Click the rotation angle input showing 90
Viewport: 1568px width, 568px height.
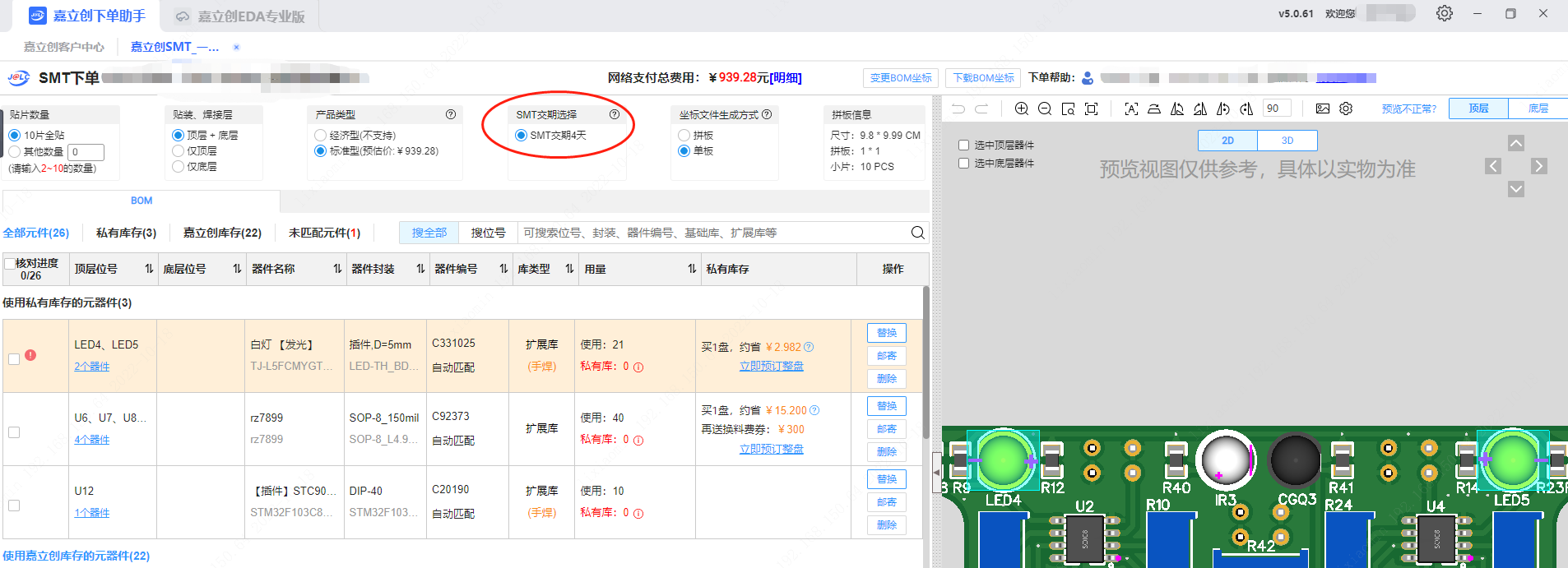pos(1277,109)
